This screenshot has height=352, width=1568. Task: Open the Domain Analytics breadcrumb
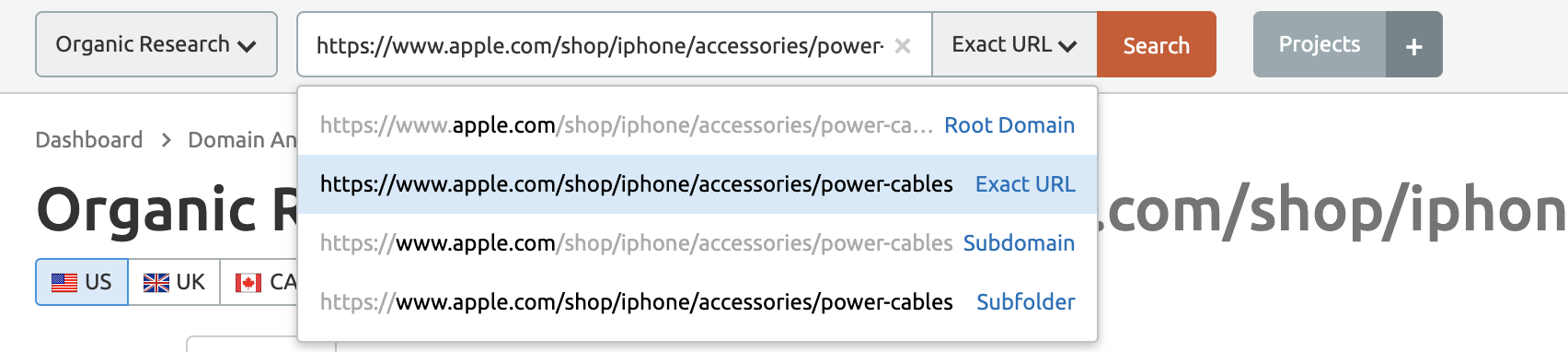pos(242,140)
